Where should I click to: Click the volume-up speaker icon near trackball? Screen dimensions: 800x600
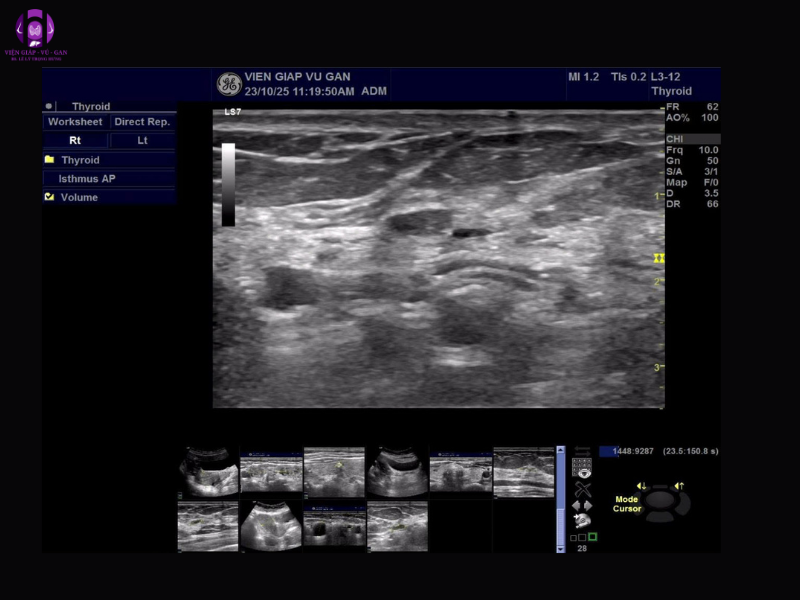pos(678,486)
